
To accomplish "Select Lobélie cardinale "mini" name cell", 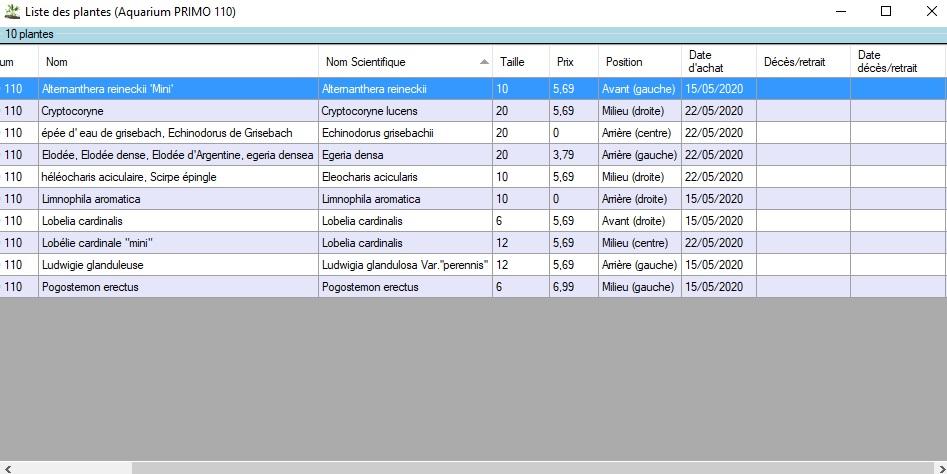I will point(179,243).
